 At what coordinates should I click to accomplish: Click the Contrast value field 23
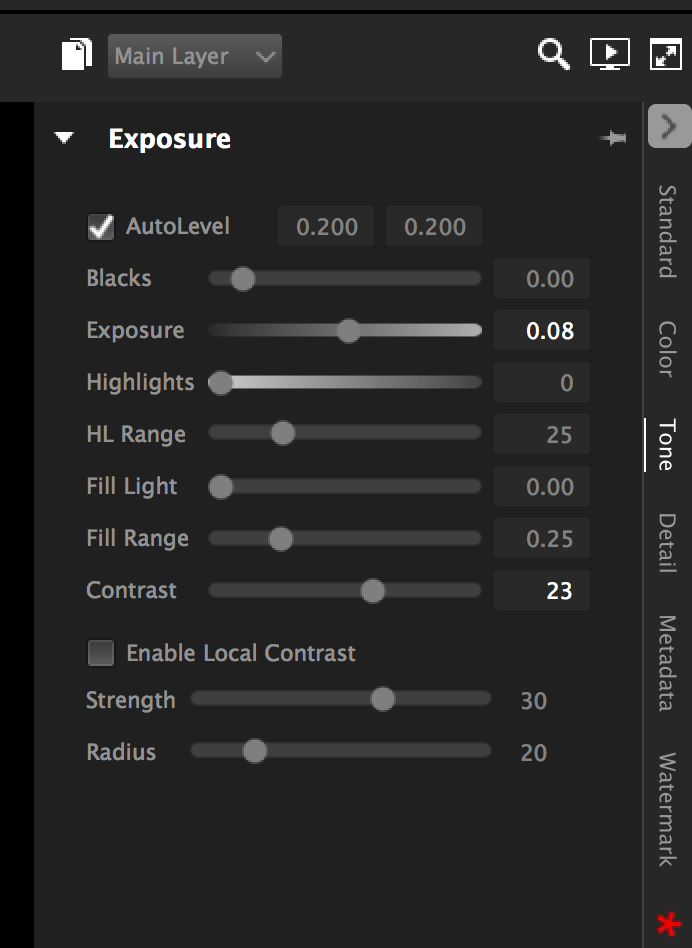(x=542, y=591)
